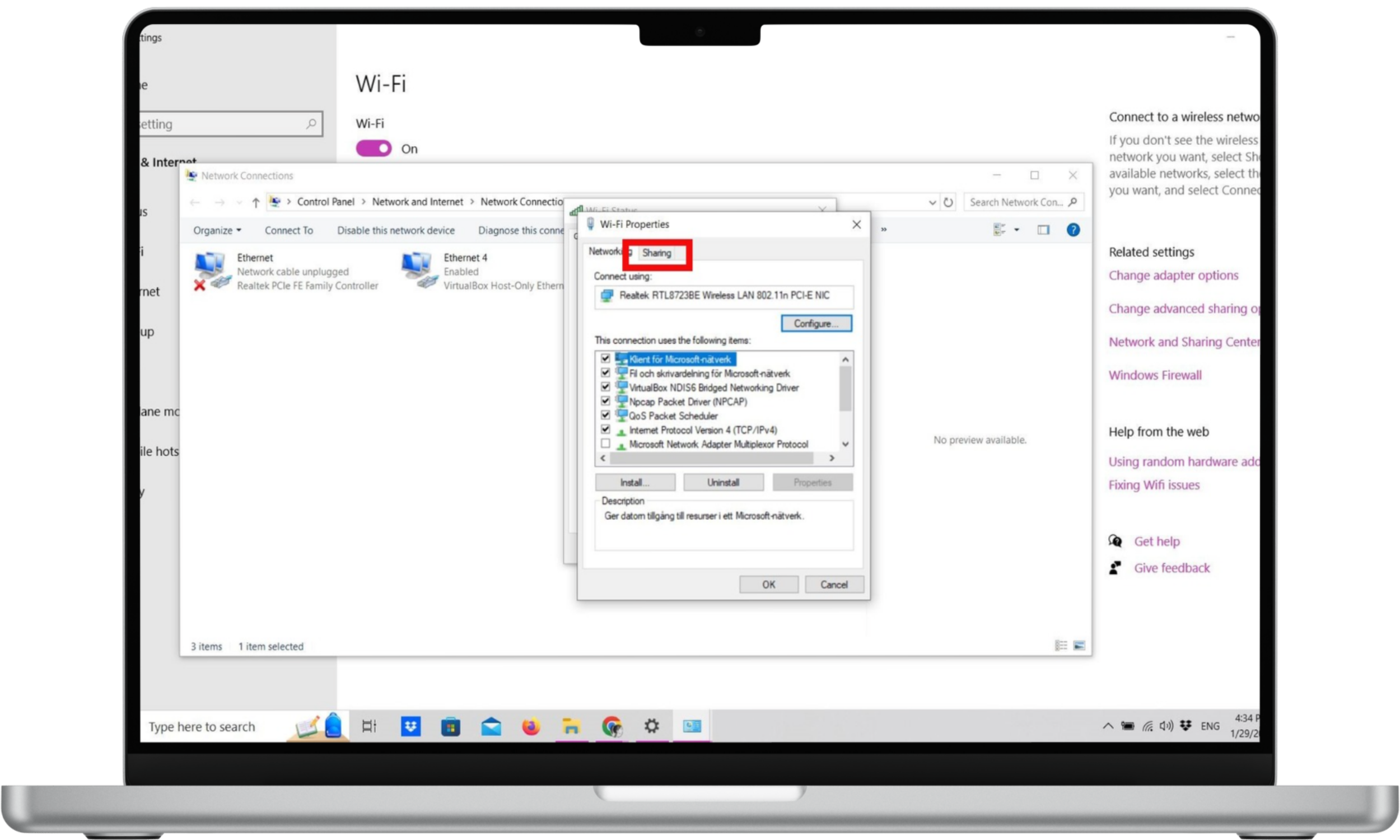Screen dimensions: 1400x840
Task: Expand the address bar history dropdown
Action: pos(932,202)
